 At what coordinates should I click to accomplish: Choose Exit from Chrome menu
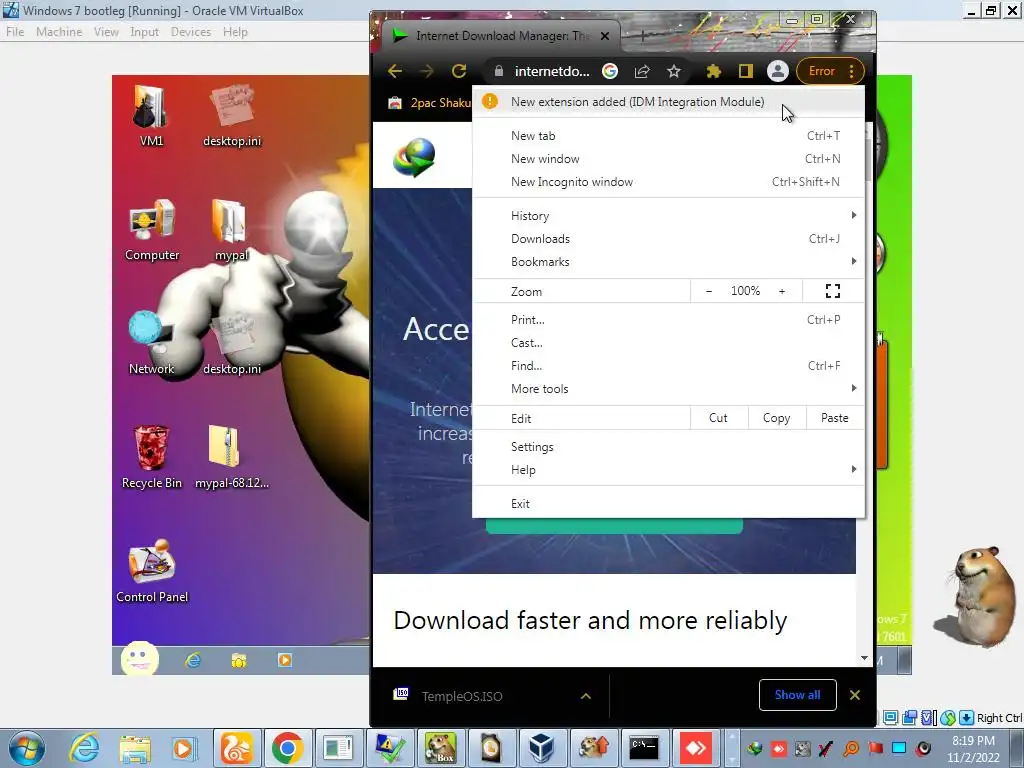tap(668, 504)
